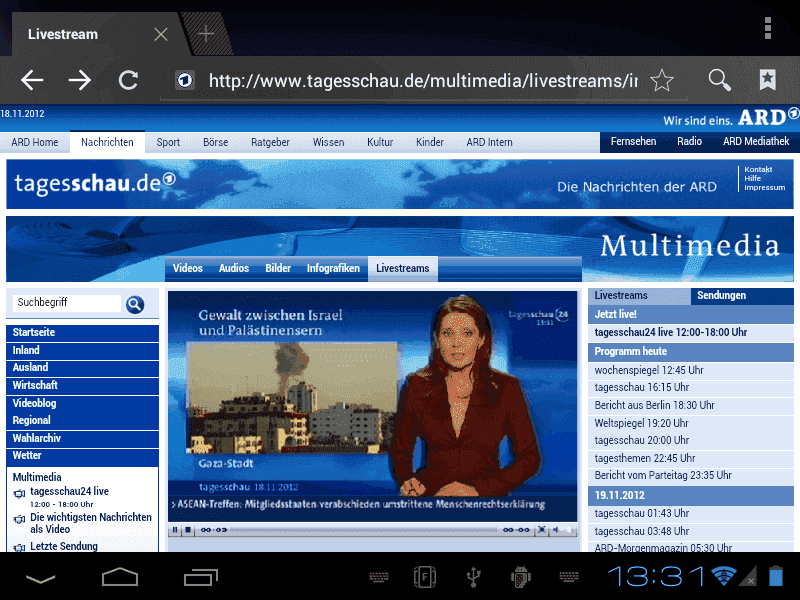The image size is (800, 600).
Task: Open Inland in the left sidebar
Action: coord(83,351)
